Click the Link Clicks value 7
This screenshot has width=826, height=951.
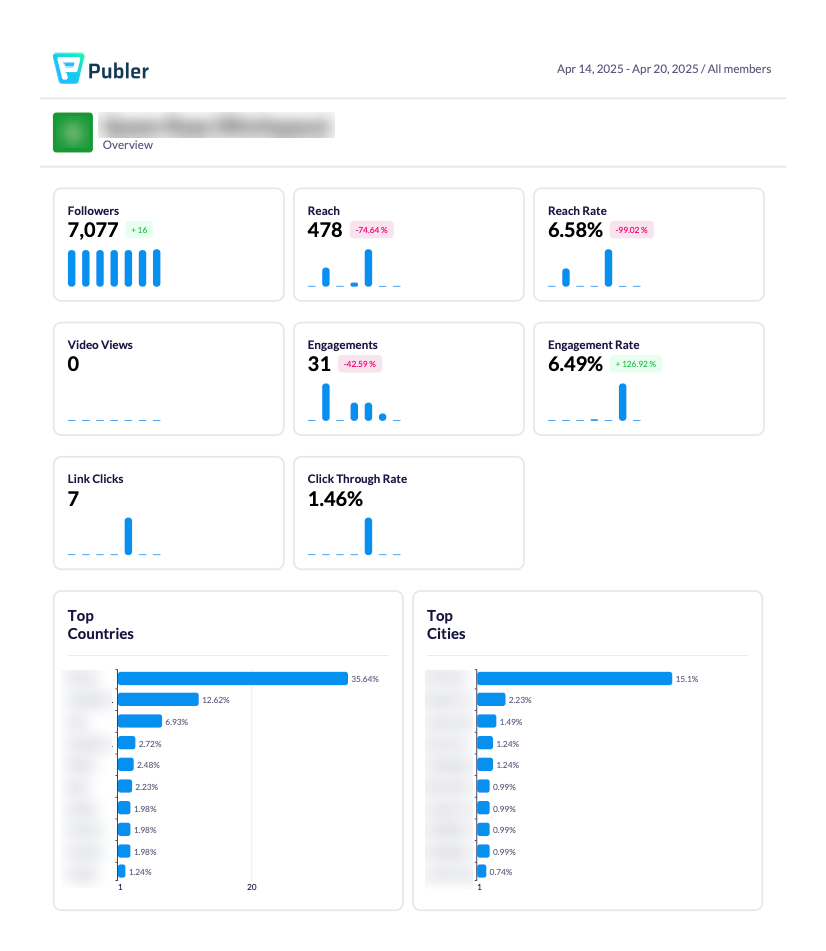point(71,498)
